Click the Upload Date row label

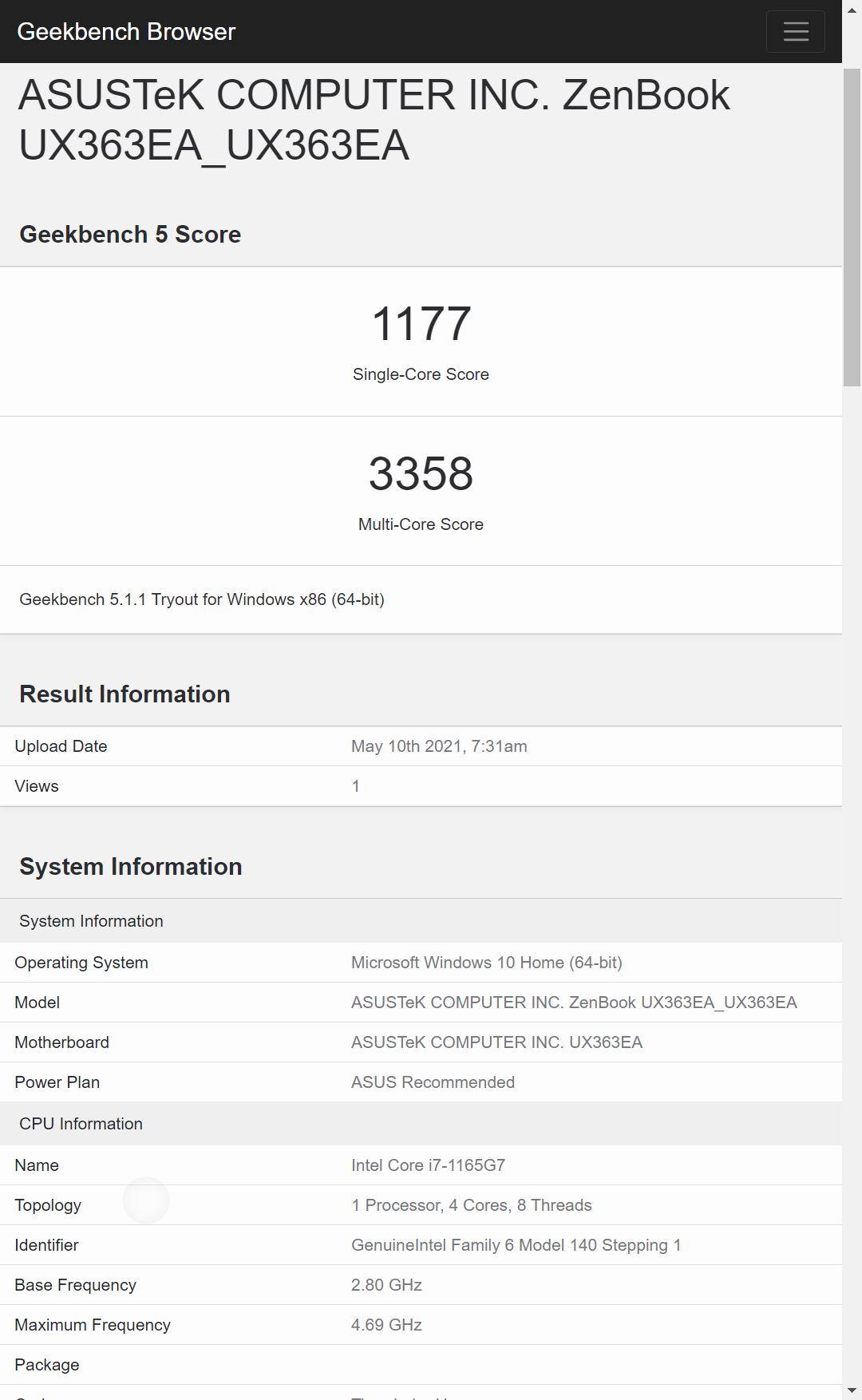tap(61, 746)
